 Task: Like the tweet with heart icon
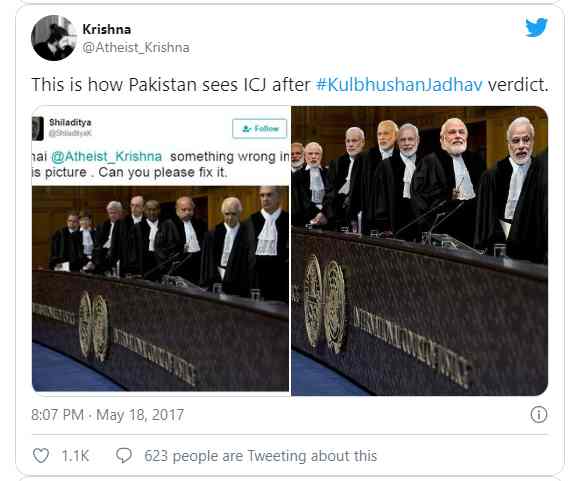point(41,455)
